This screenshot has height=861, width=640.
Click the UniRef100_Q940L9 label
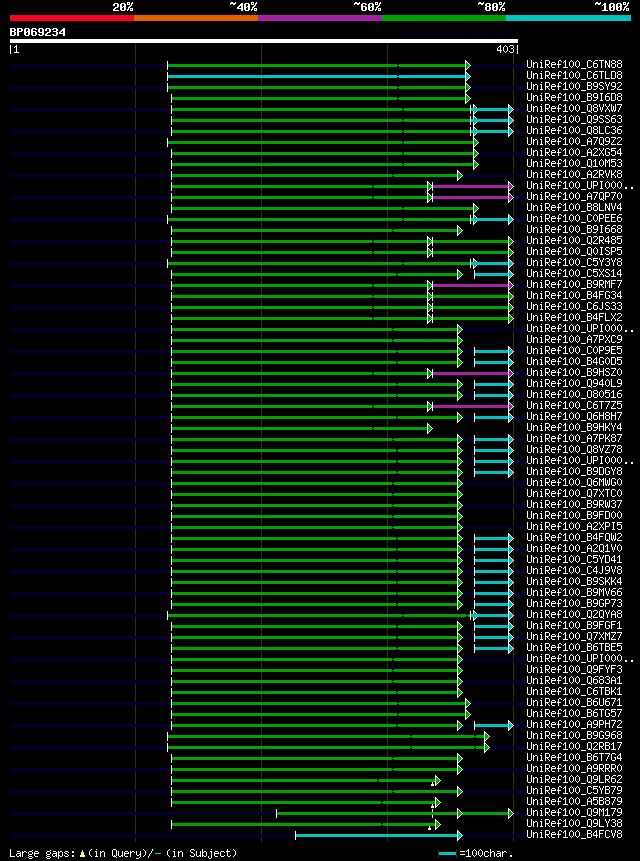574,383
